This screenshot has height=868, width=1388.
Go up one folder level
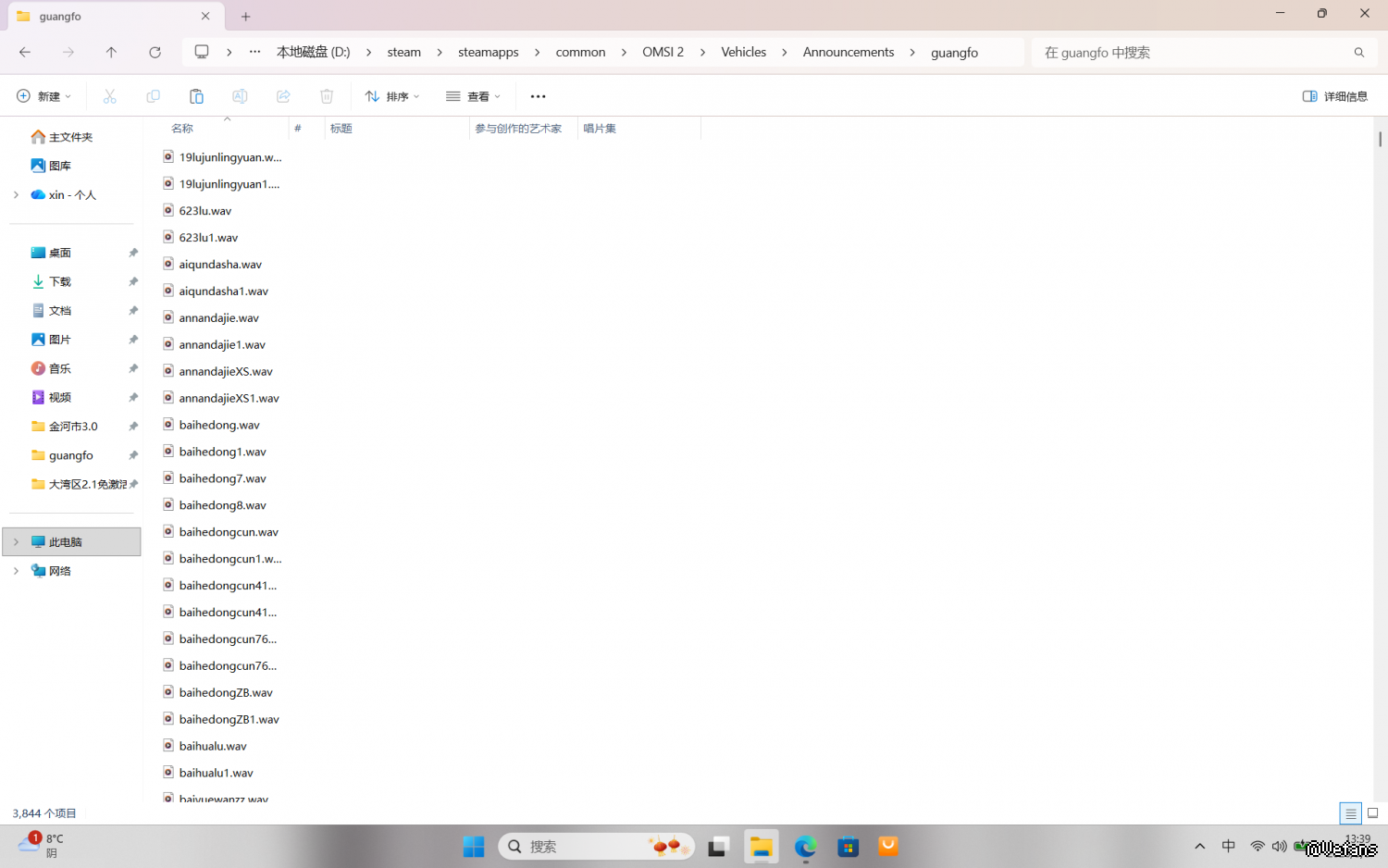pyautogui.click(x=111, y=53)
